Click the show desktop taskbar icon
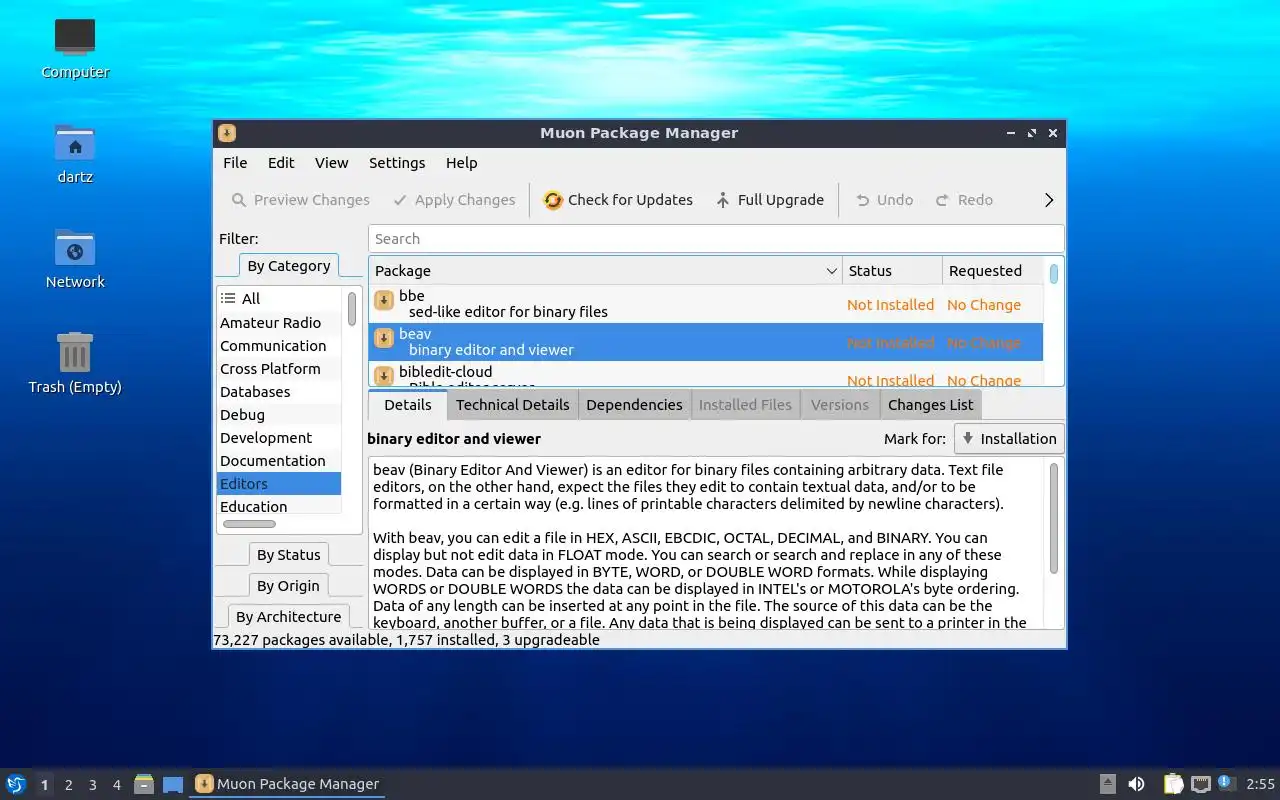Screen dimensions: 1280x800 pyautogui.click(x=173, y=784)
